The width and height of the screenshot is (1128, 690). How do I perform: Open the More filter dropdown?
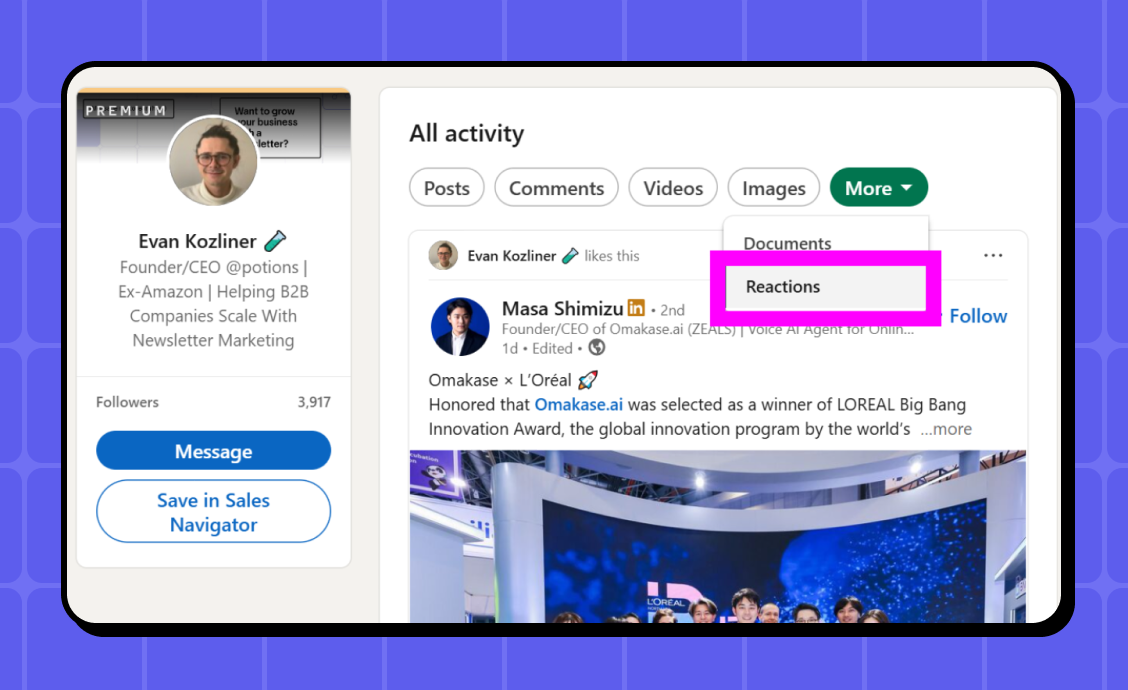(878, 187)
